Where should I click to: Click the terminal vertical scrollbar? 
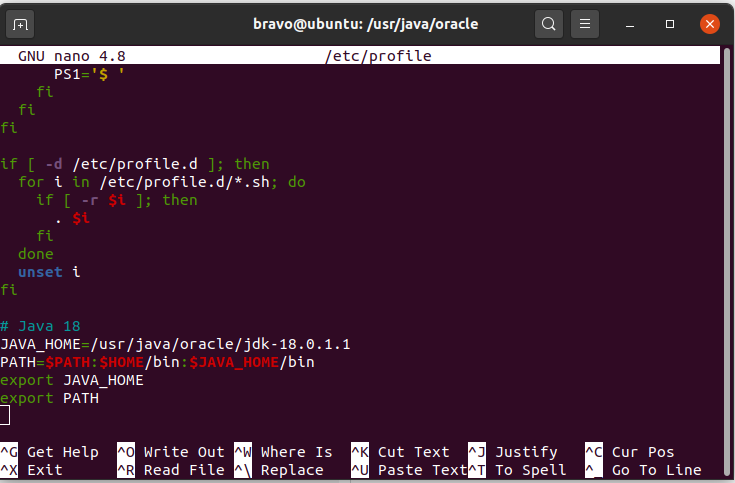[727, 260]
